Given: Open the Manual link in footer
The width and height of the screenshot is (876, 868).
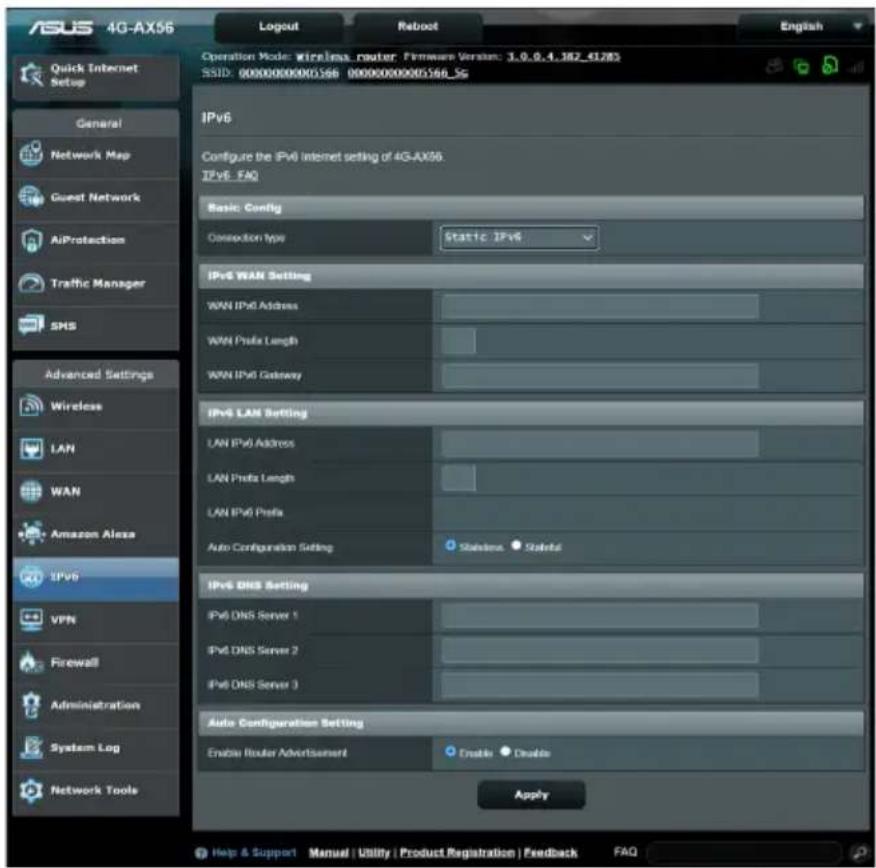Looking at the screenshot, I should tap(328, 853).
